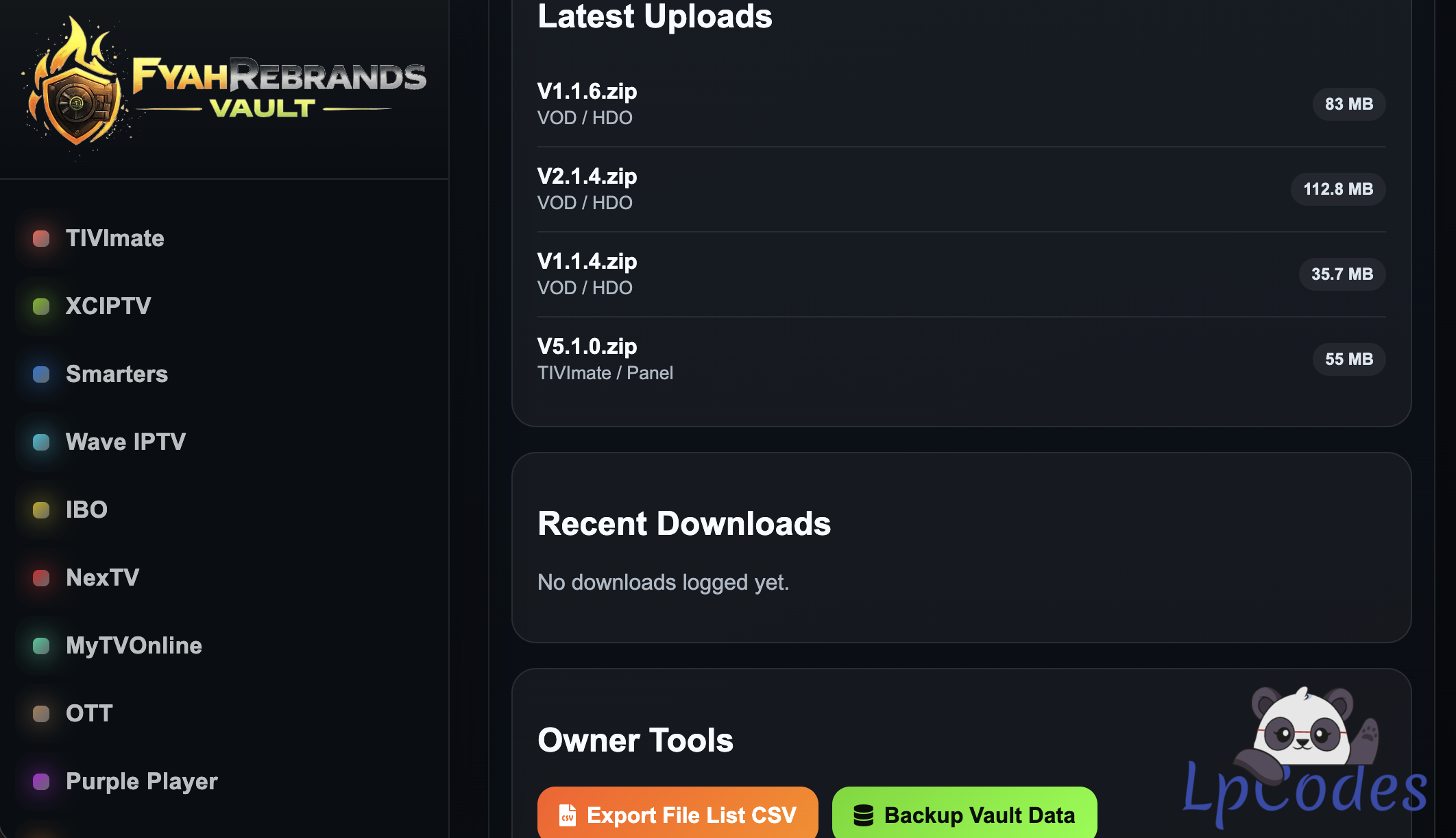
Task: Click the FyahRebrands Vault shield logo
Action: (223, 86)
